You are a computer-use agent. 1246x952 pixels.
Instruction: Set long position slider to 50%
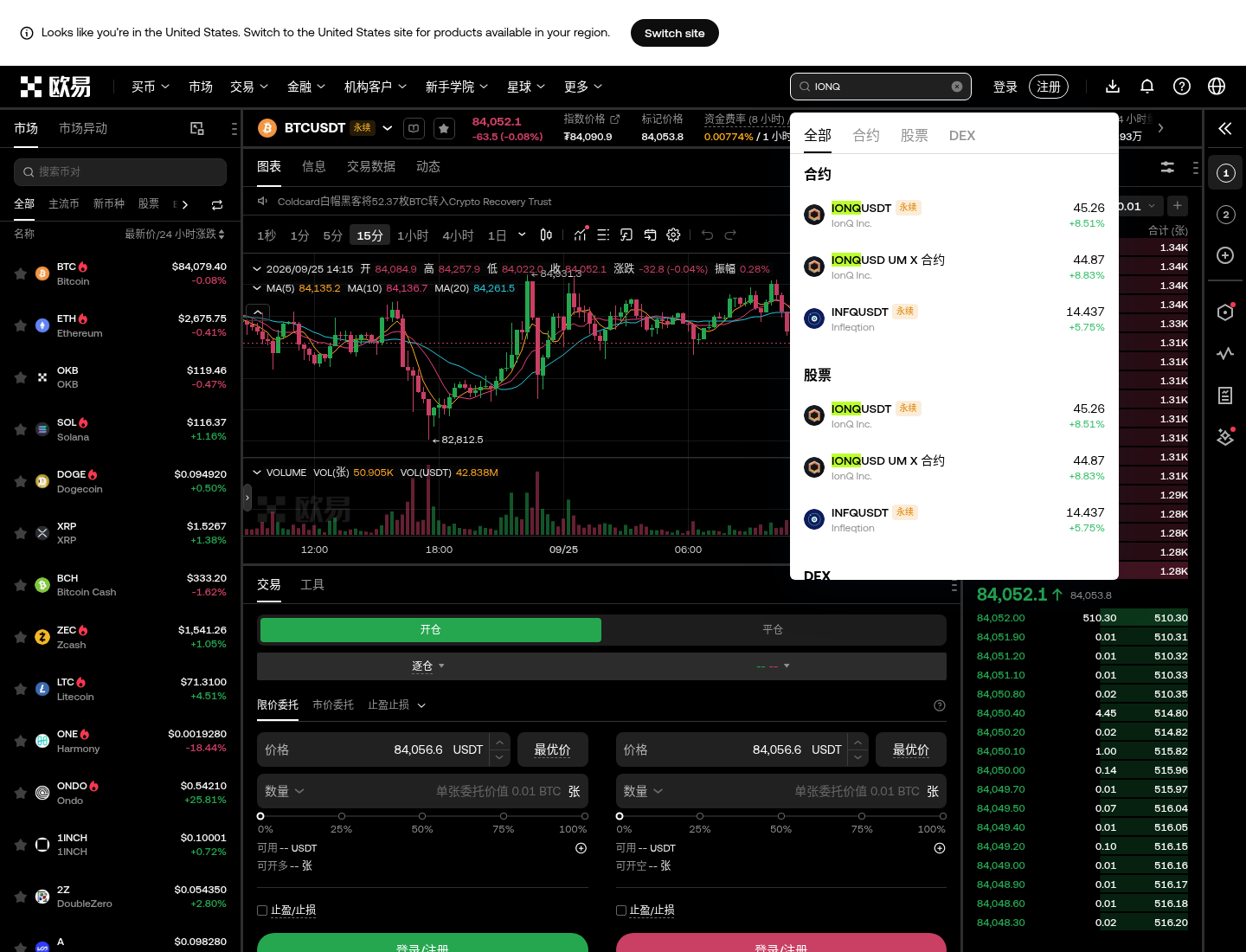coord(422,816)
